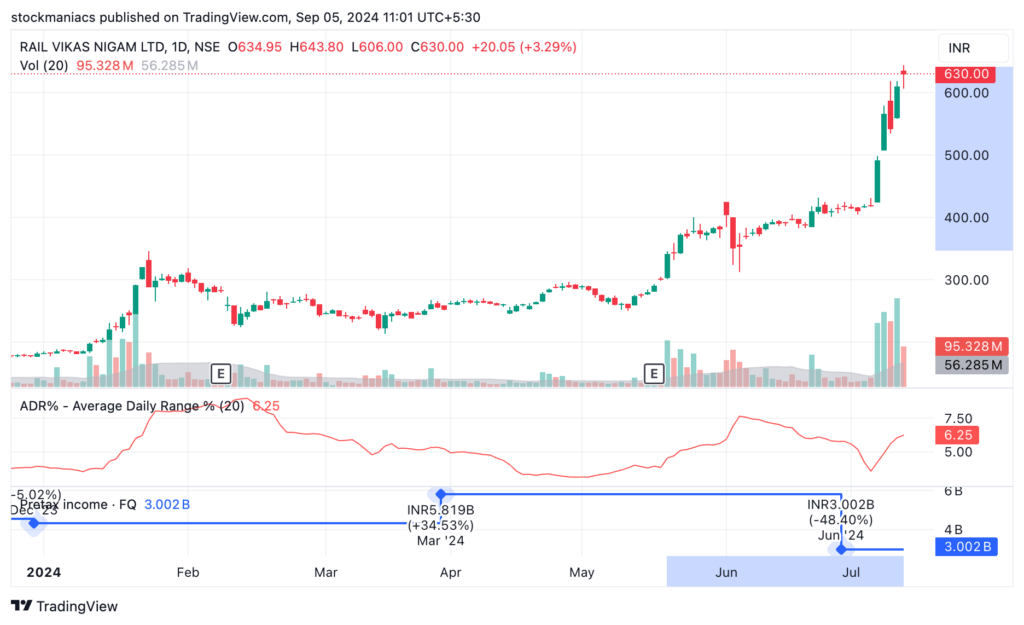Click the red 95.328 M volume axis label

coord(972,346)
